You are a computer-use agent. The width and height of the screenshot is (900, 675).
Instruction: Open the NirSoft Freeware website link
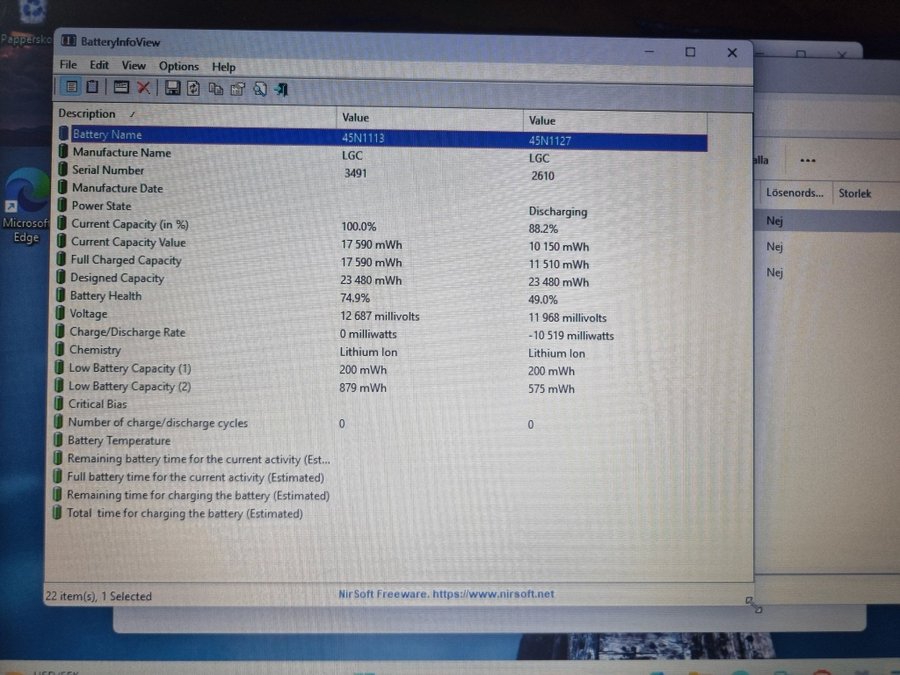446,594
